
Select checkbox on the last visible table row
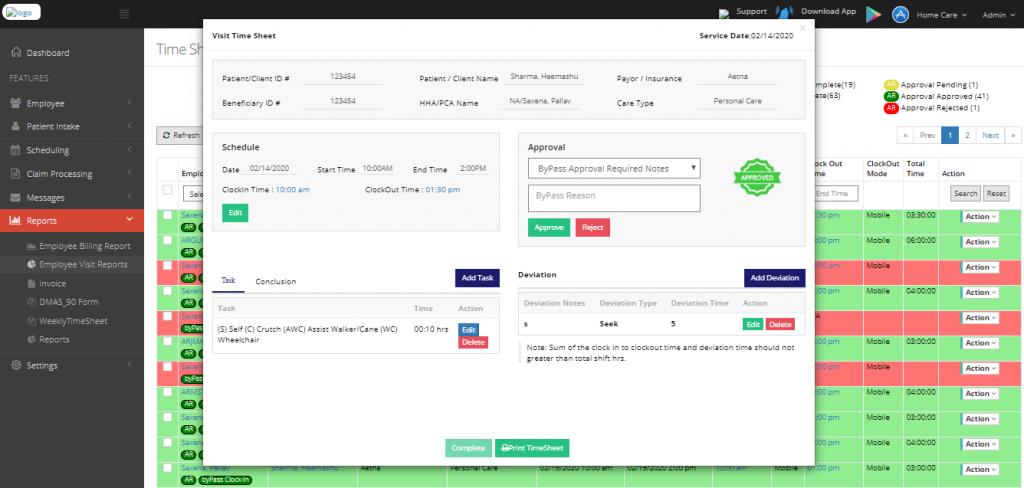tap(167, 468)
